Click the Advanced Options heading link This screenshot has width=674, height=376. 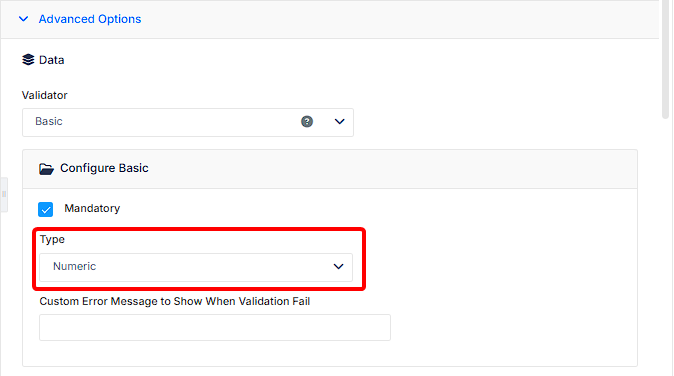90,19
